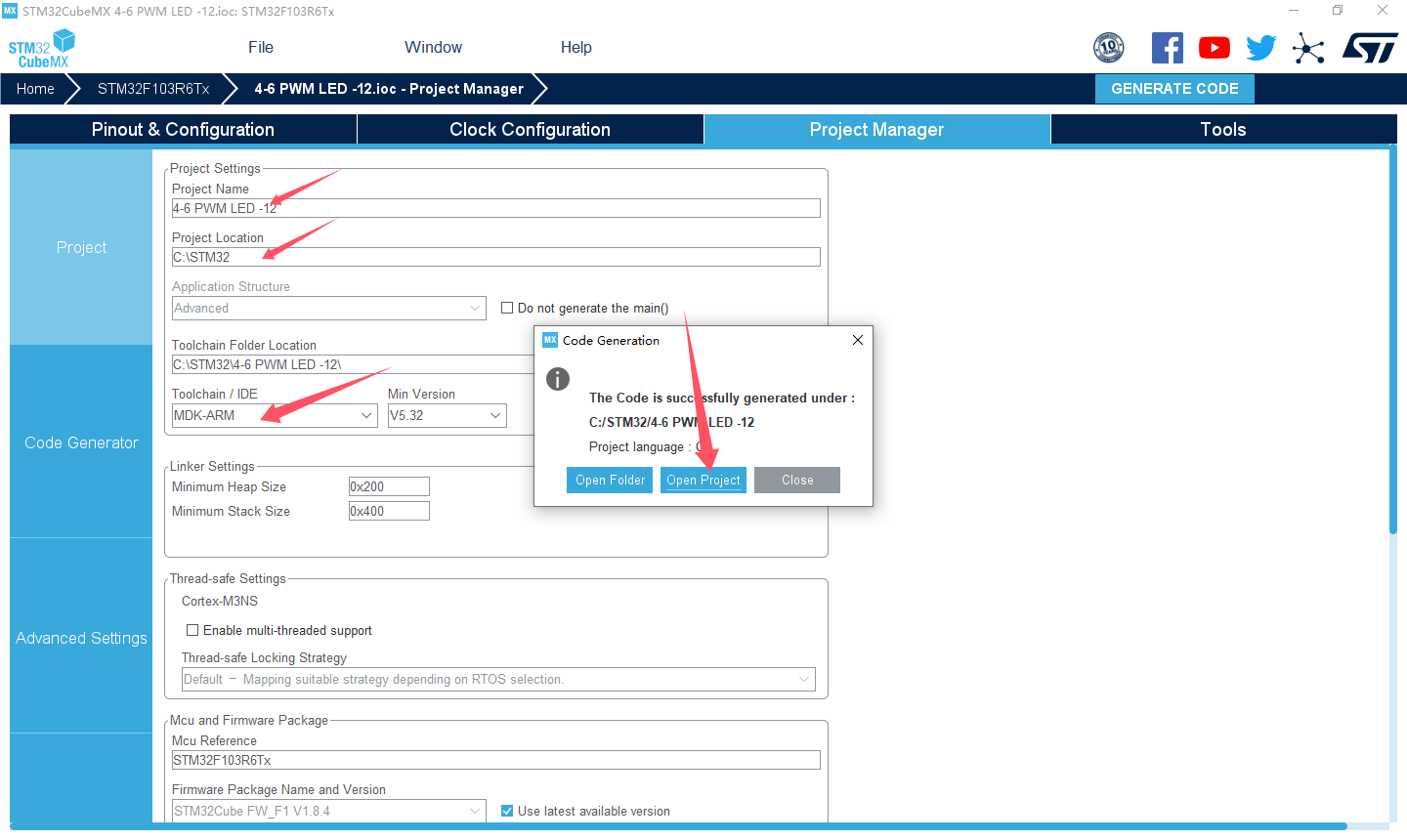The image size is (1407, 840).
Task: Click the 'Project Settings' group label
Action: [215, 168]
